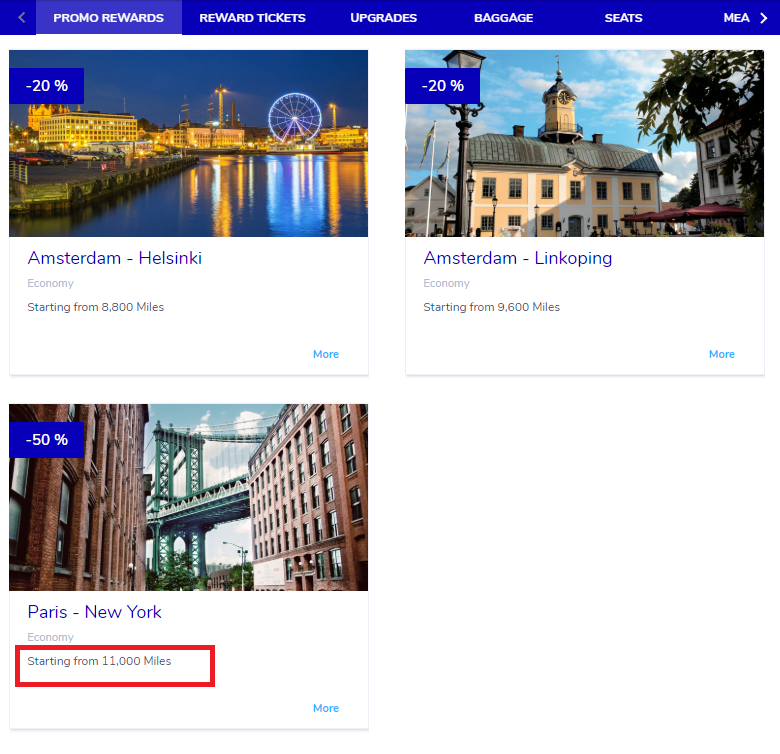Click More on the Amsterdam - Linkoping card
The image size is (780, 754).
point(722,354)
